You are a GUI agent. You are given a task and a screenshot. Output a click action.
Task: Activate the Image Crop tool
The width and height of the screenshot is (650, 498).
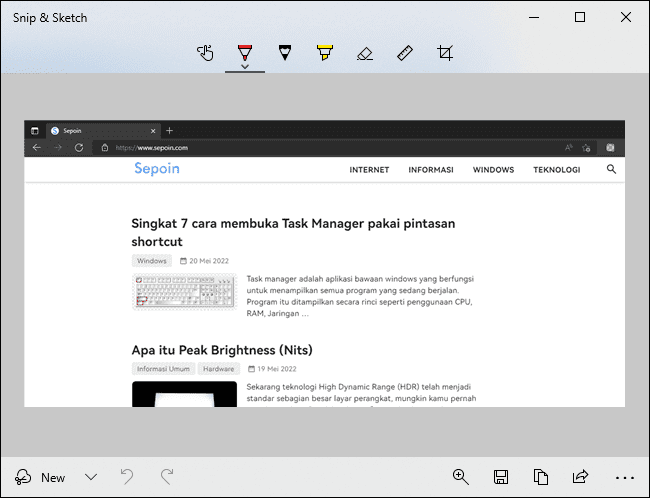tap(445, 53)
